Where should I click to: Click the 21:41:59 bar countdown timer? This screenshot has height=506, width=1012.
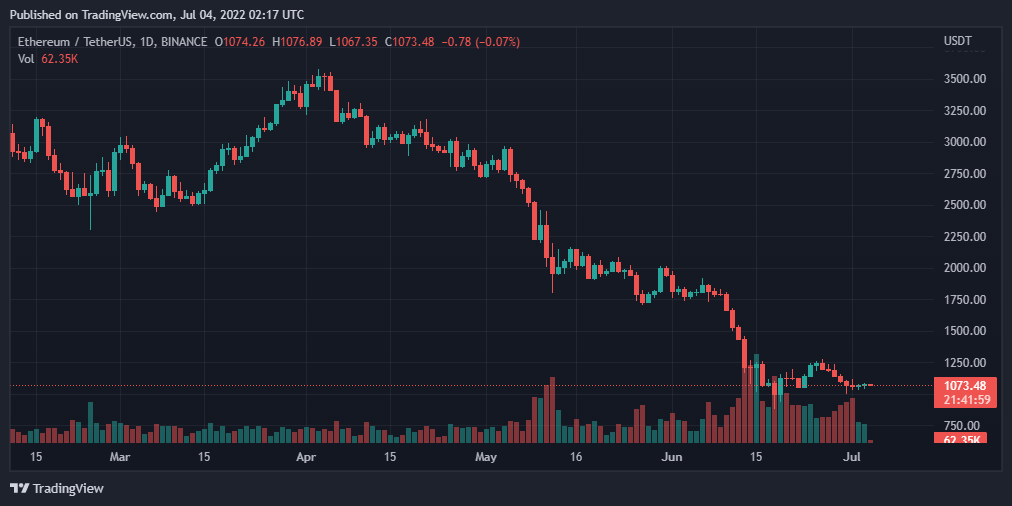[965, 400]
